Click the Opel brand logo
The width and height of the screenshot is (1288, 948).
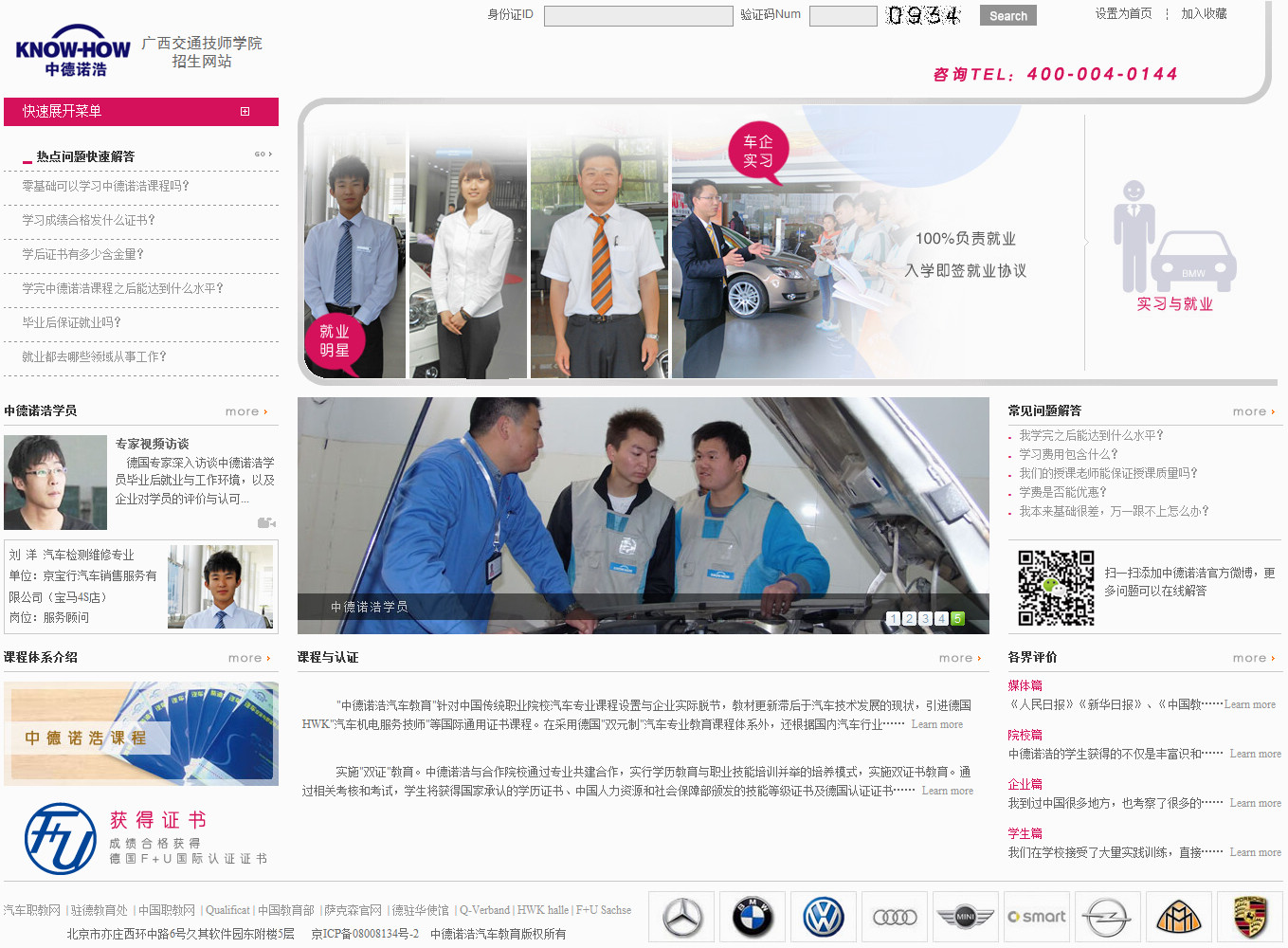pos(1107,917)
